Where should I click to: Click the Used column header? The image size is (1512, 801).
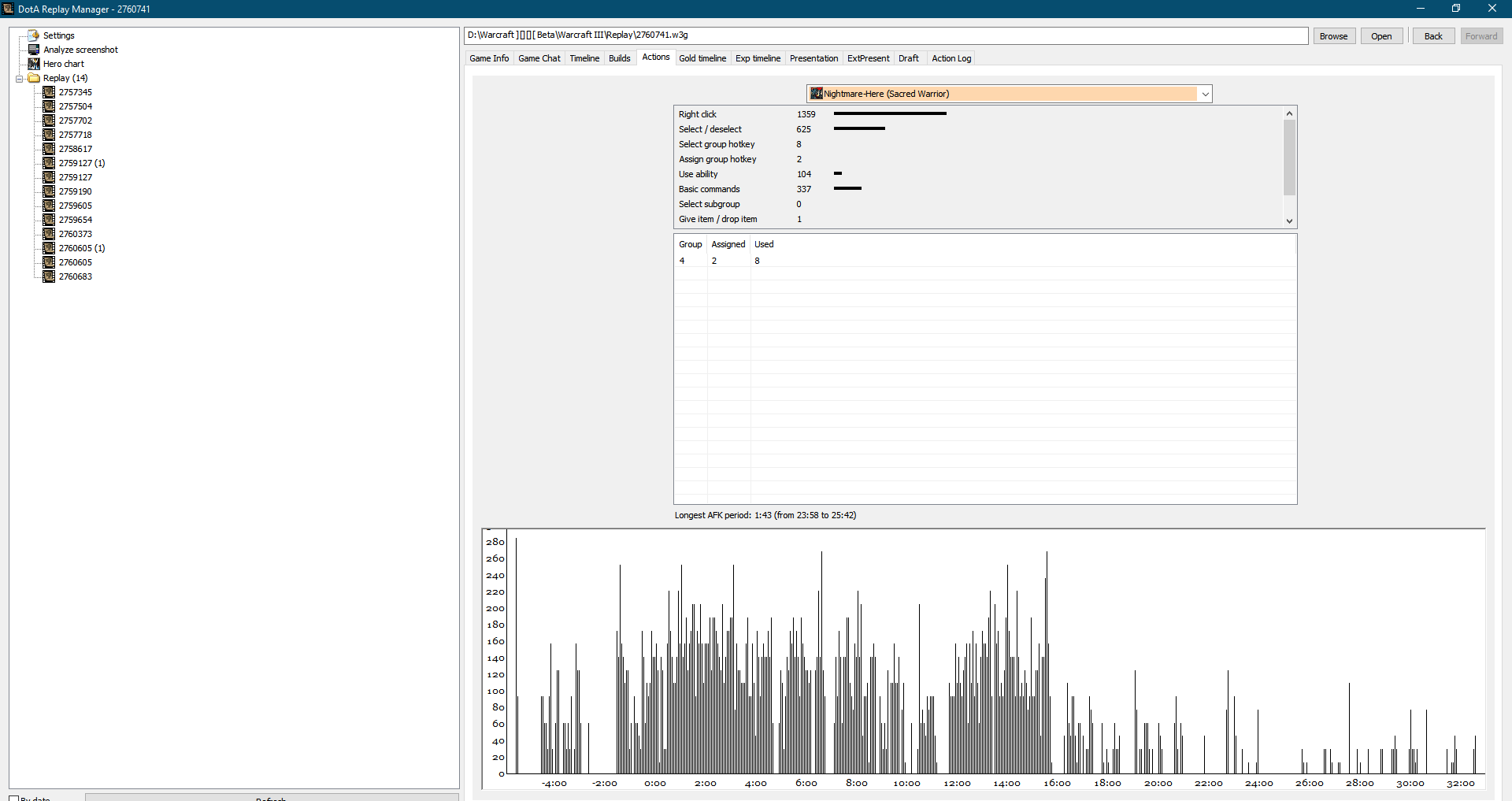click(x=763, y=244)
